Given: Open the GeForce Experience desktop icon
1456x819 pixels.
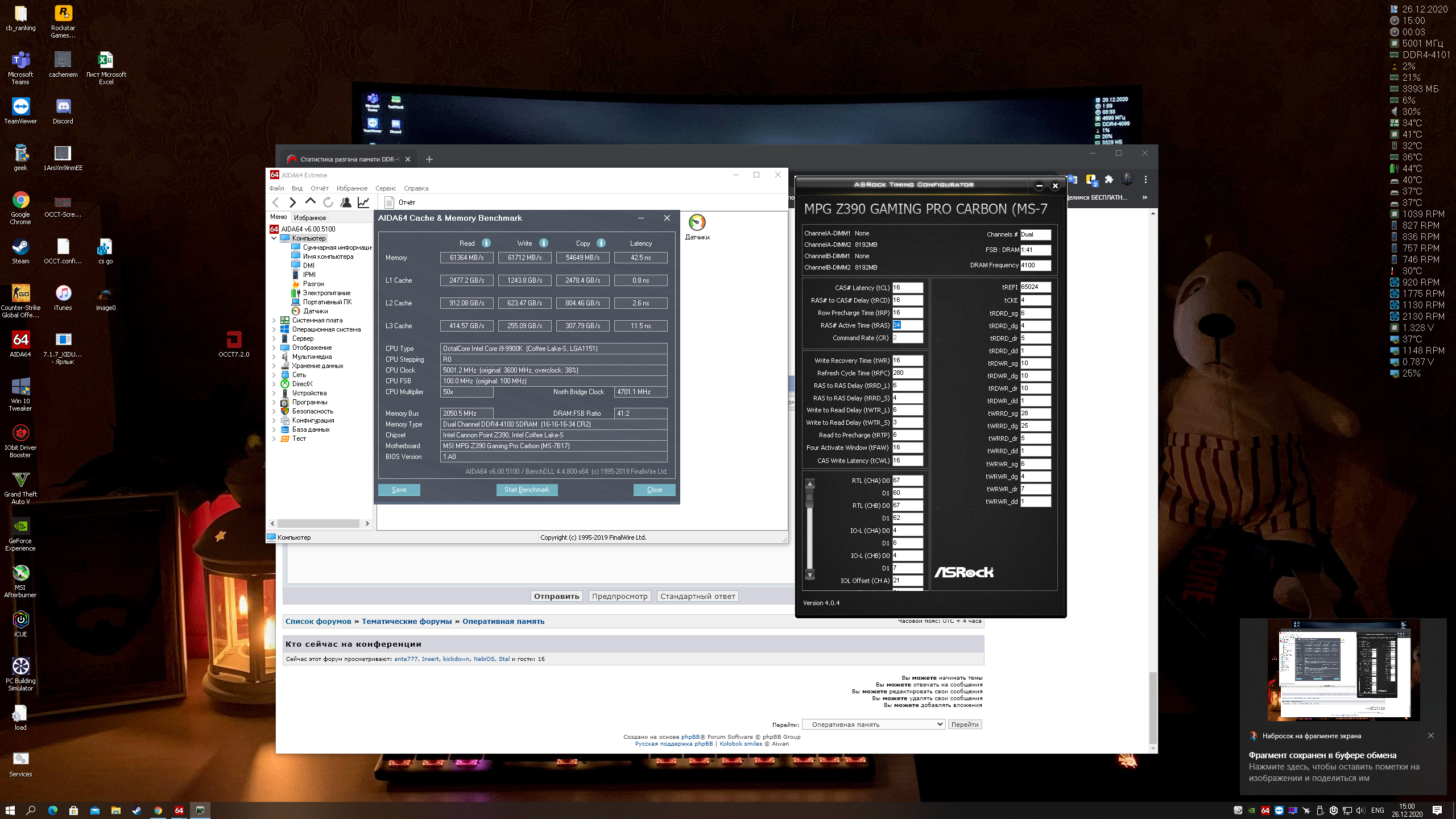Looking at the screenshot, I should (20, 535).
